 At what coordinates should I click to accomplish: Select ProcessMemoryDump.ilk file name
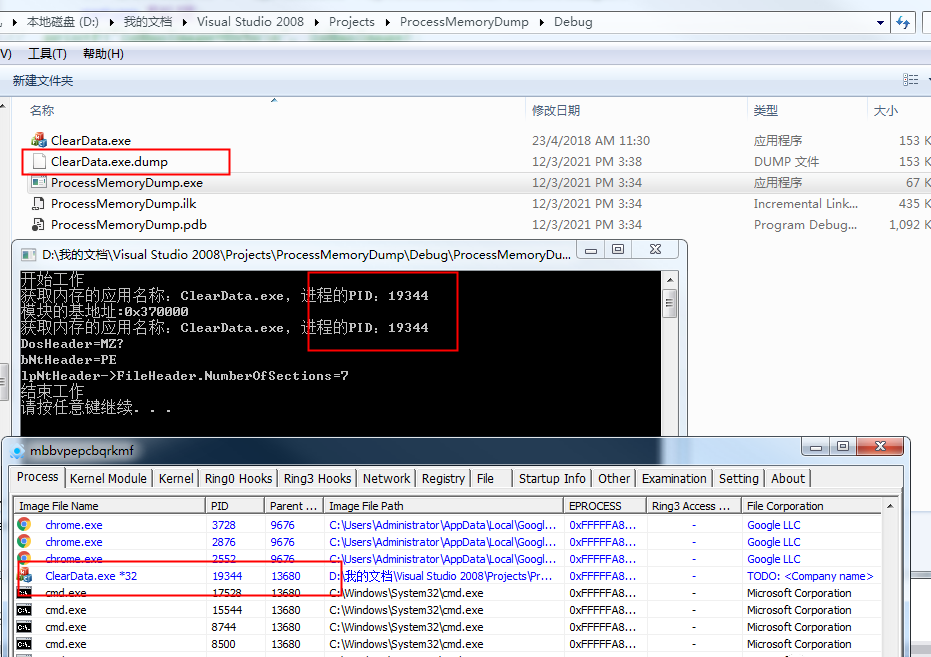(124, 204)
